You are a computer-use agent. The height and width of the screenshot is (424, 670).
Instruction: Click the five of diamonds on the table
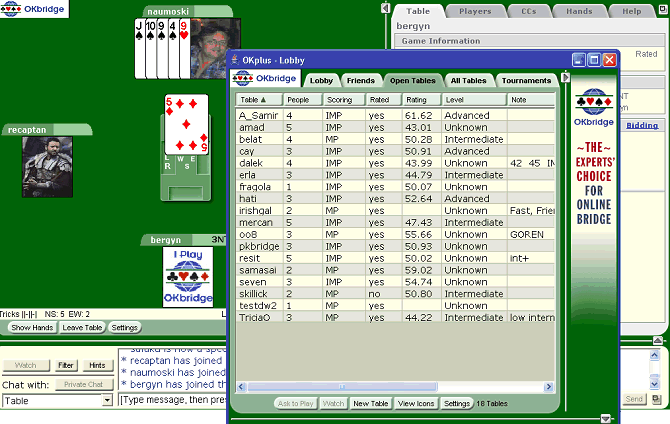[186, 124]
